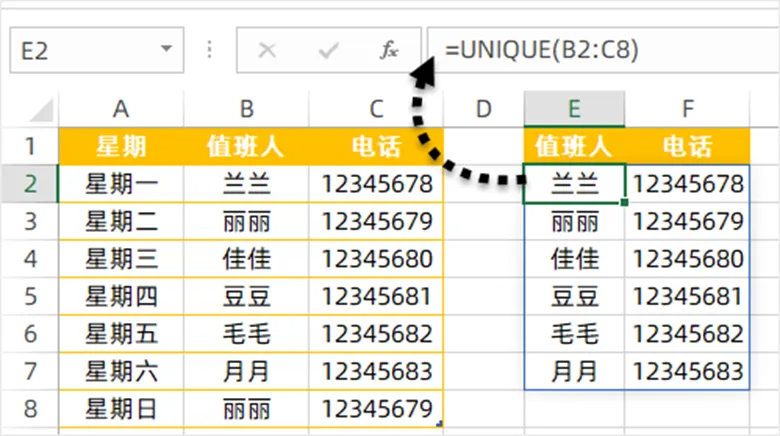Click the Enter checkmark icon in formula bar
Image resolution: width=780 pixels, height=436 pixels.
pyautogui.click(x=327, y=50)
